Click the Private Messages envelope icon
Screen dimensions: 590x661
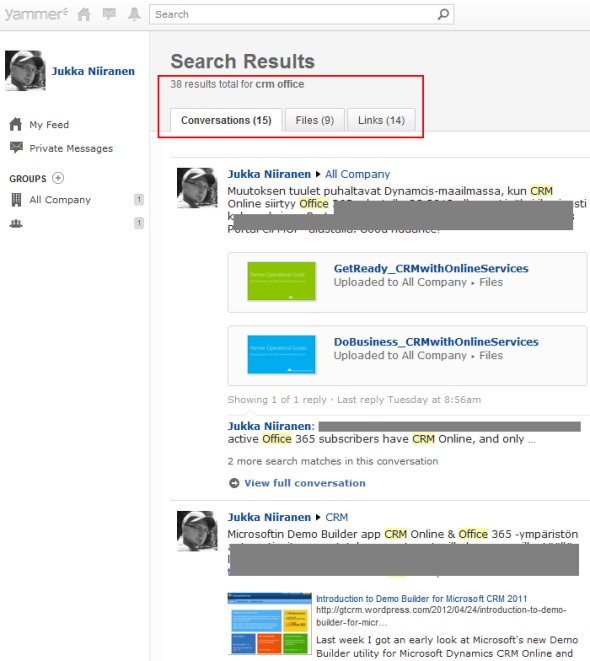pos(16,148)
